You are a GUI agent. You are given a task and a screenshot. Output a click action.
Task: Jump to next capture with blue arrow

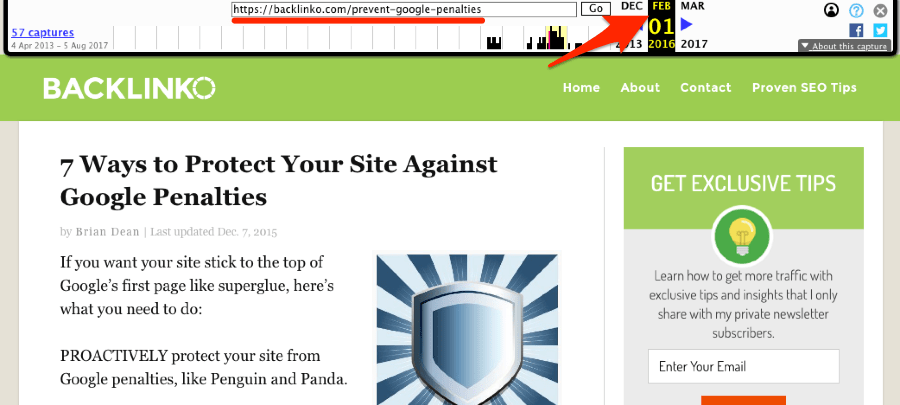pos(686,24)
